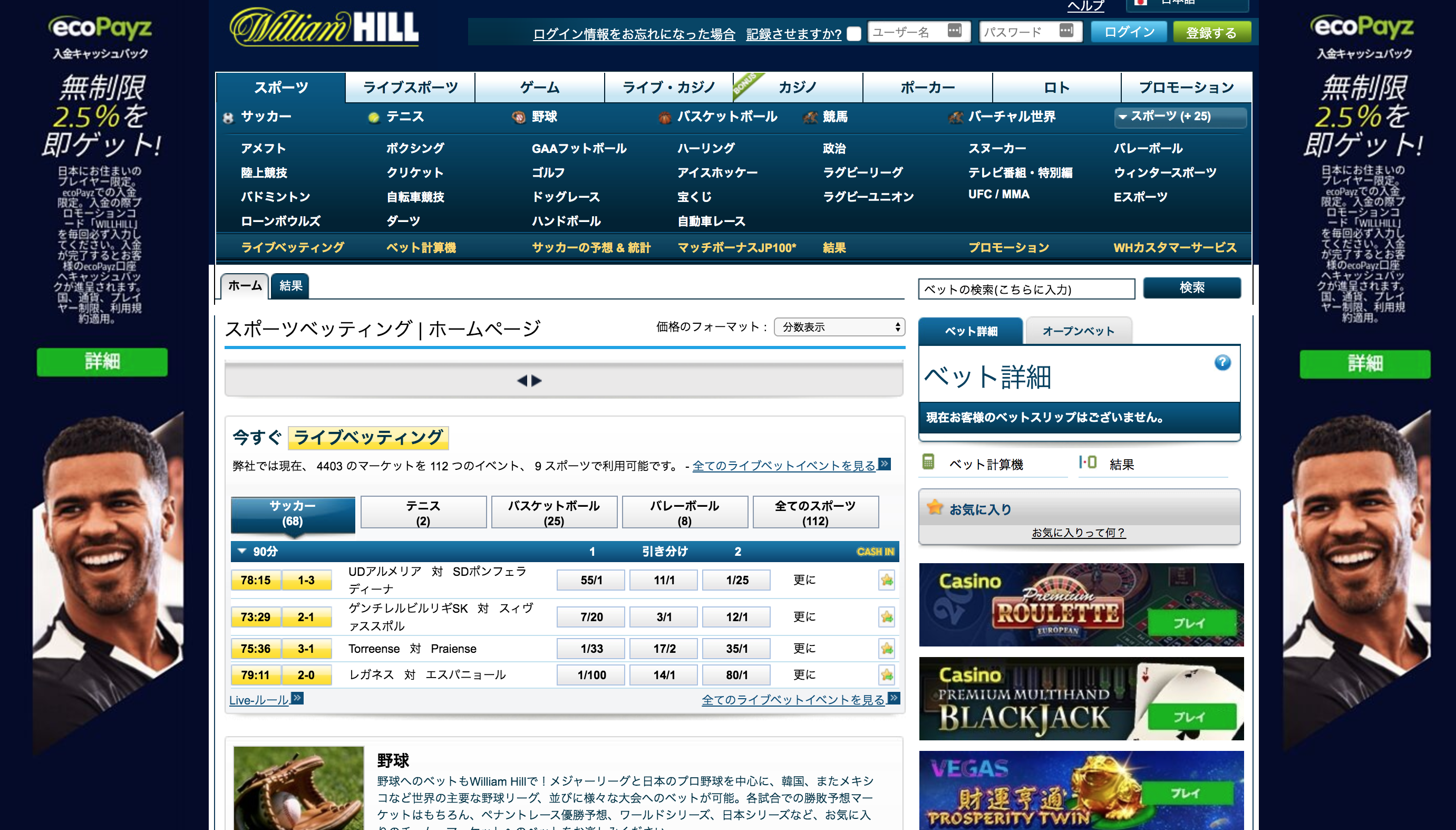Click the CASH IN label in the table header
The height and width of the screenshot is (830, 1456).
coord(875,552)
